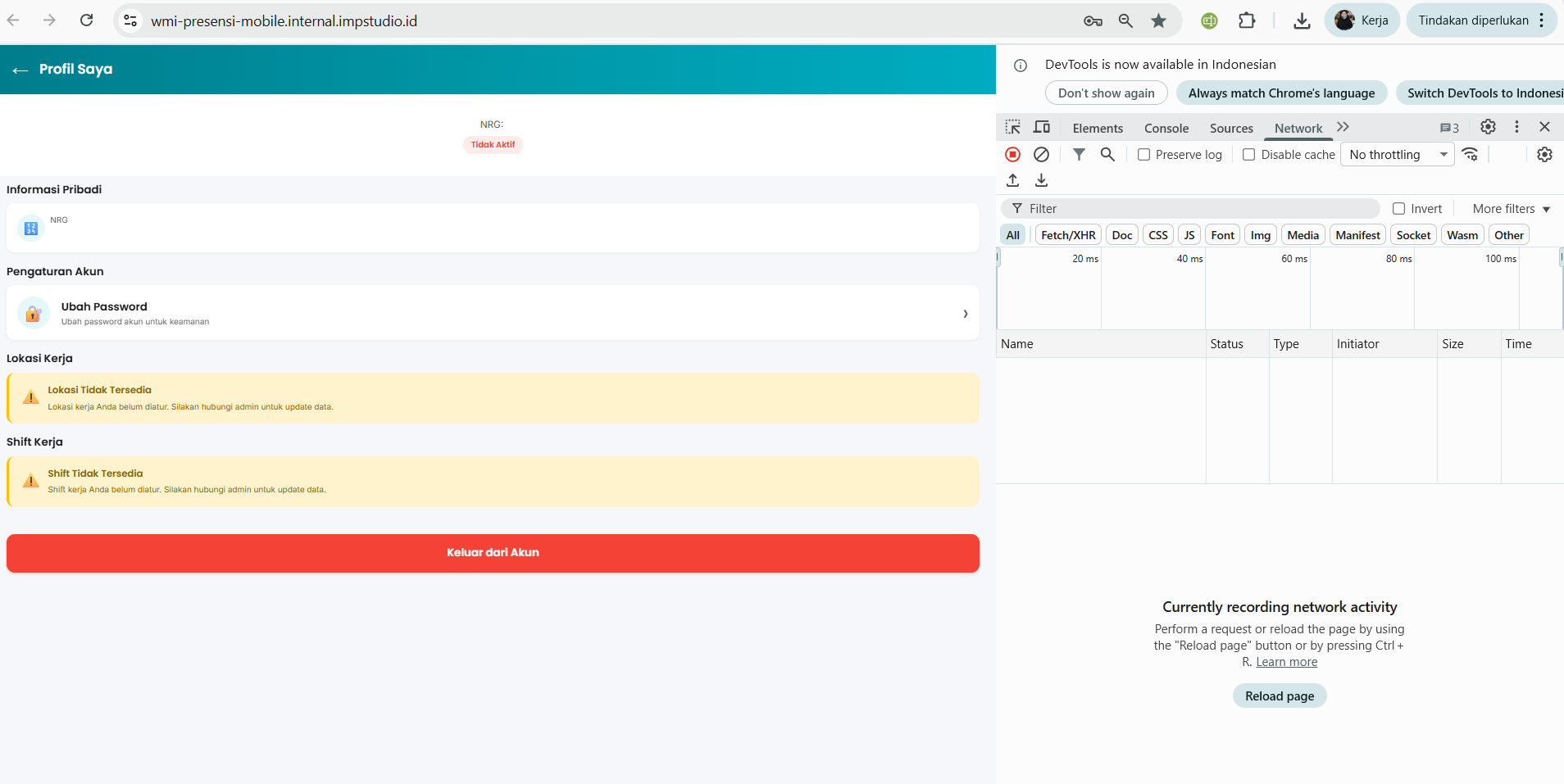Open network conditions wifi icon
The height and width of the screenshot is (784, 1564).
[1471, 155]
